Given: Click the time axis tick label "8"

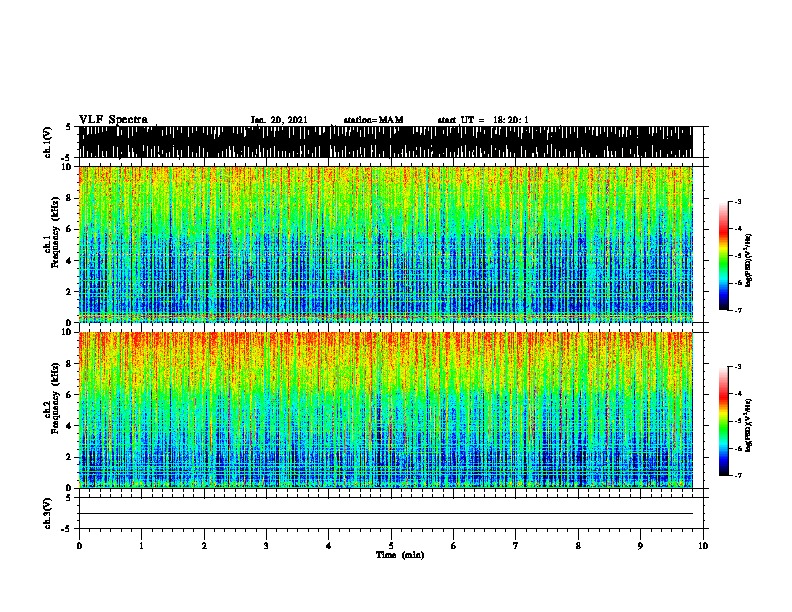Looking at the screenshot, I should [578, 546].
